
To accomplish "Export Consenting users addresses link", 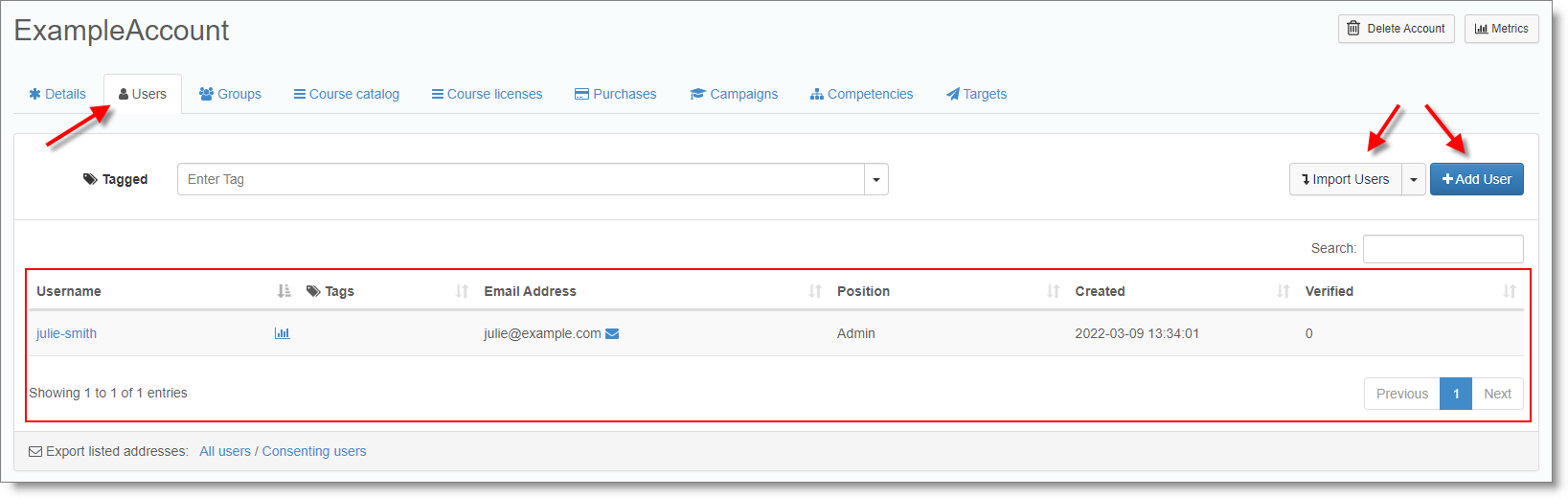I will point(314,451).
